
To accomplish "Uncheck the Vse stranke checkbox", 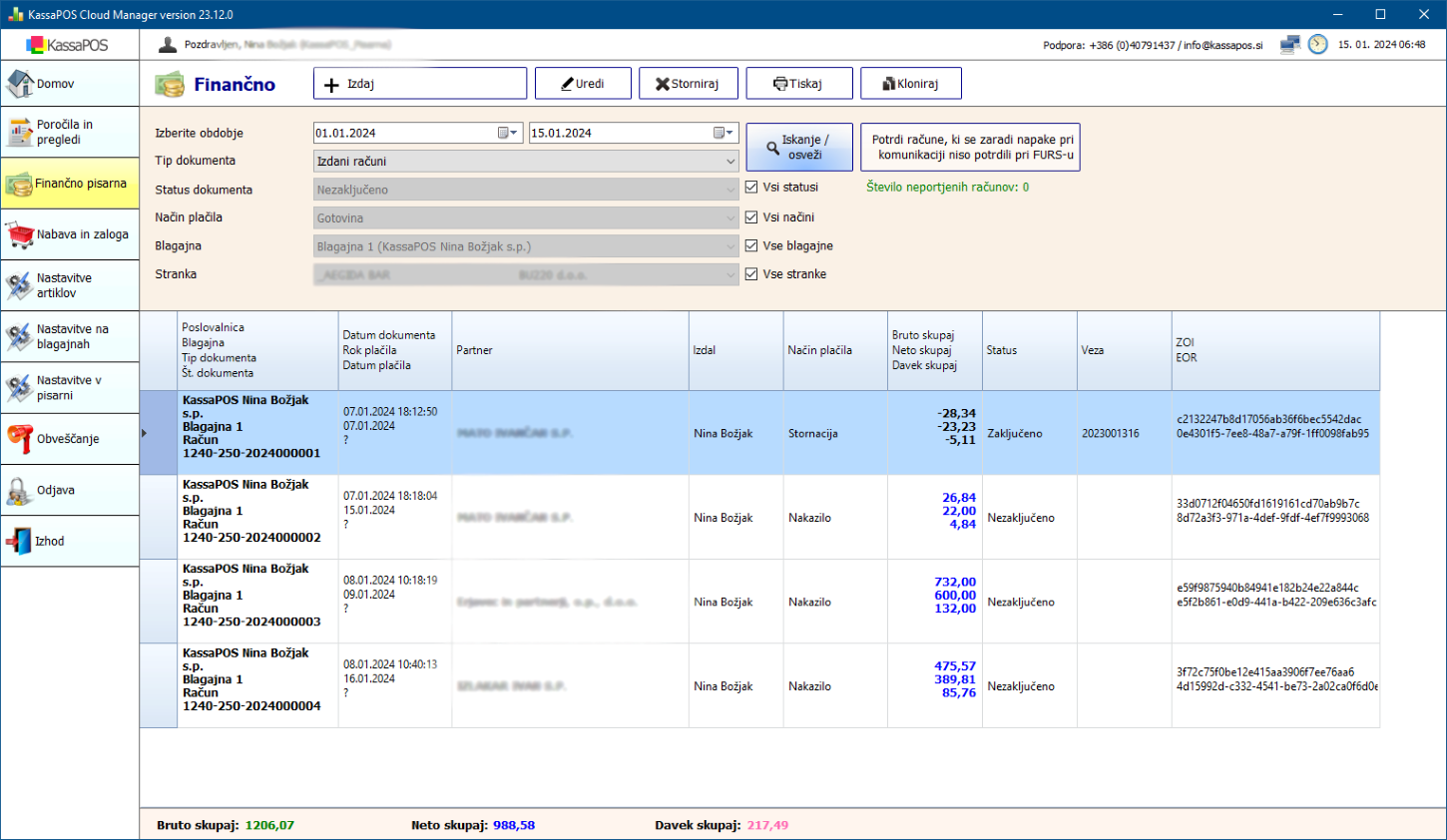I will pyautogui.click(x=752, y=274).
